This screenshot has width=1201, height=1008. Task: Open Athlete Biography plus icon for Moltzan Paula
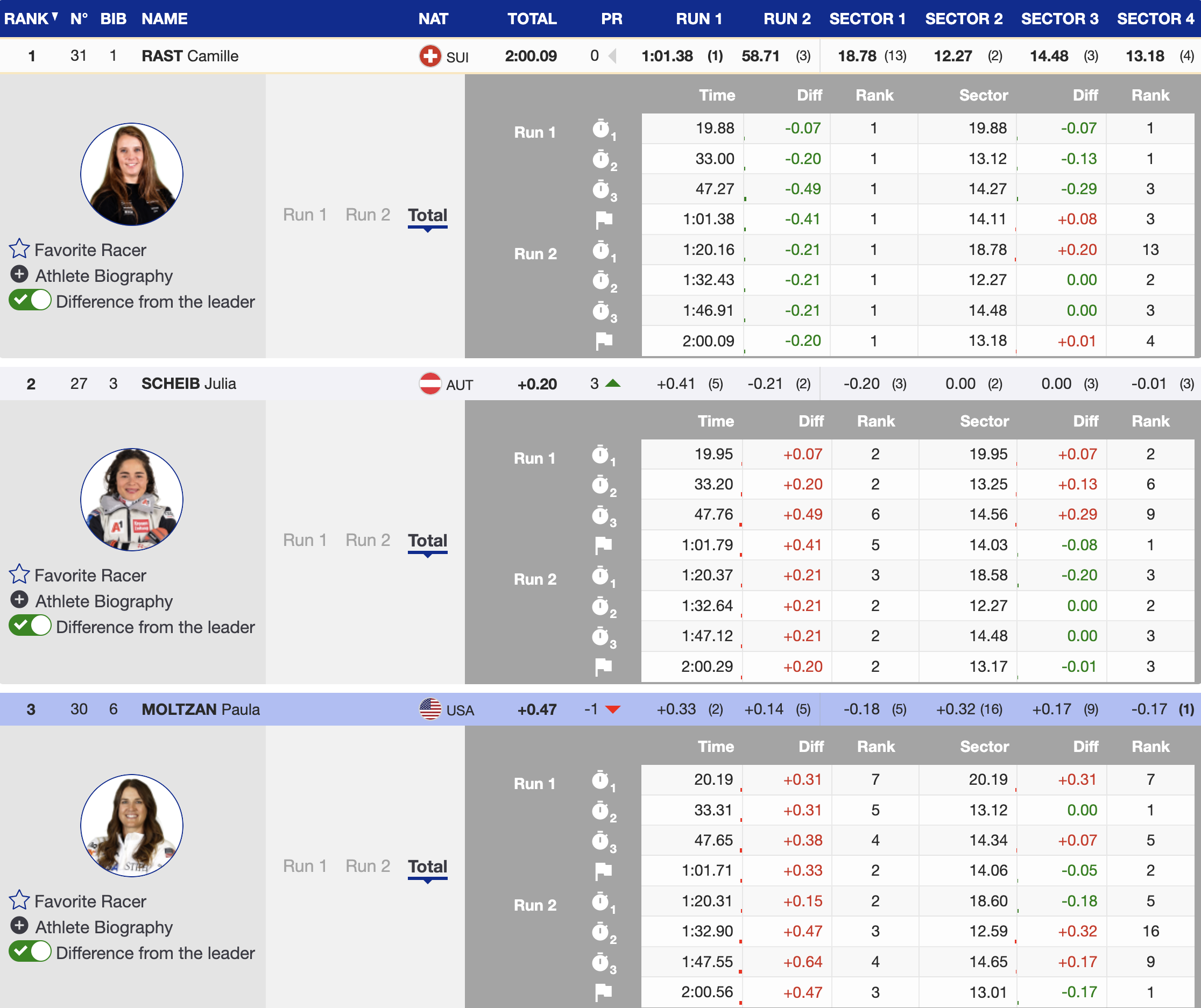19,926
